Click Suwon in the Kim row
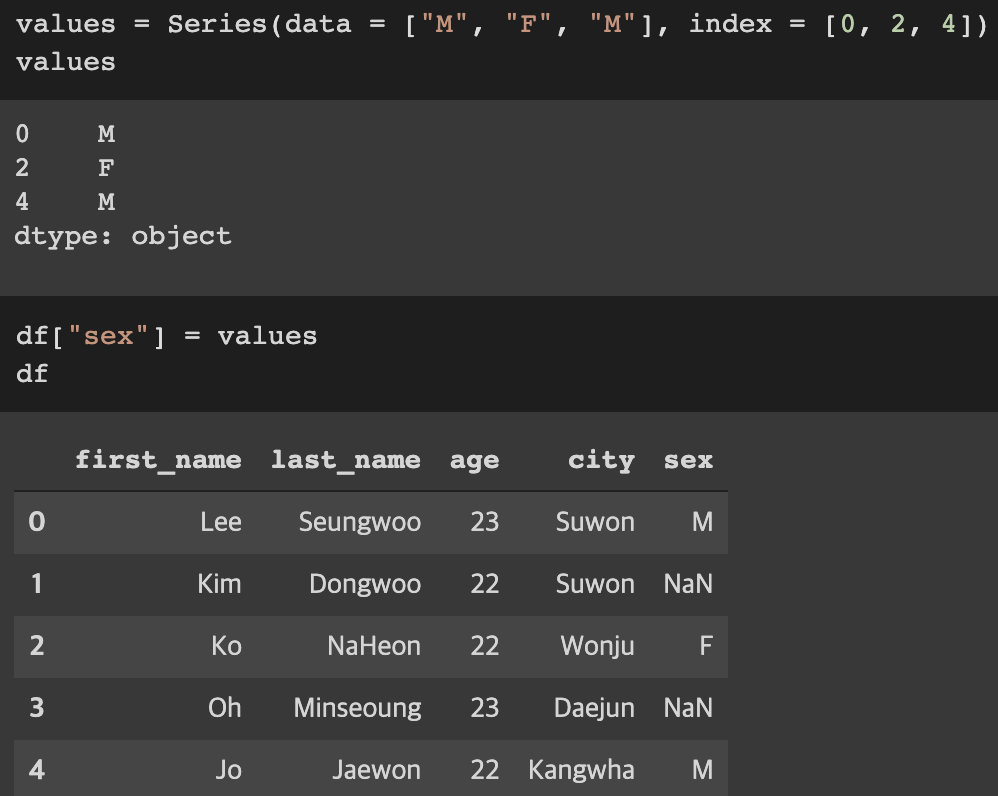The image size is (998, 796). tap(595, 583)
